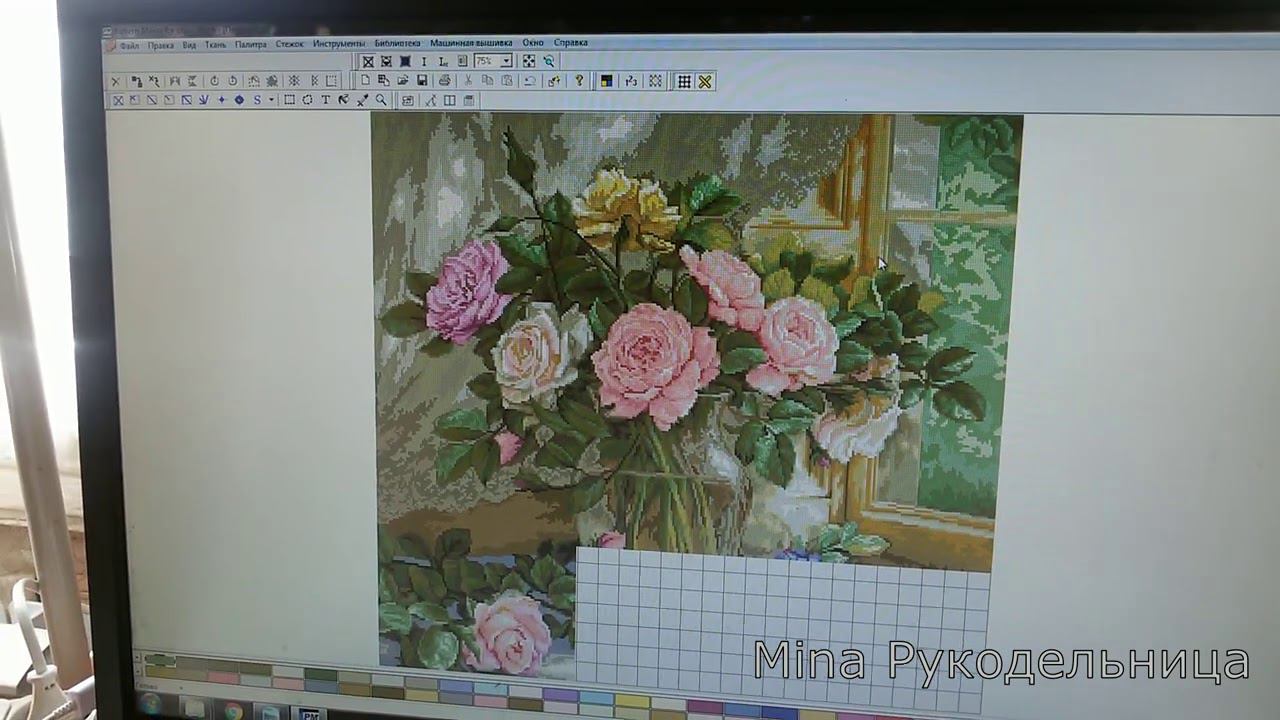Click the yellow question mark Help icon

(x=578, y=80)
